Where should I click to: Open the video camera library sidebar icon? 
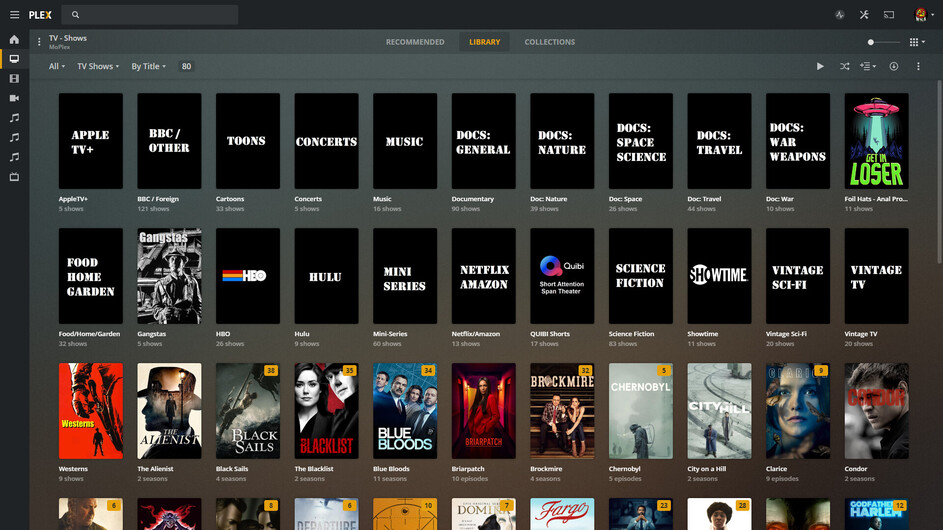(14, 98)
